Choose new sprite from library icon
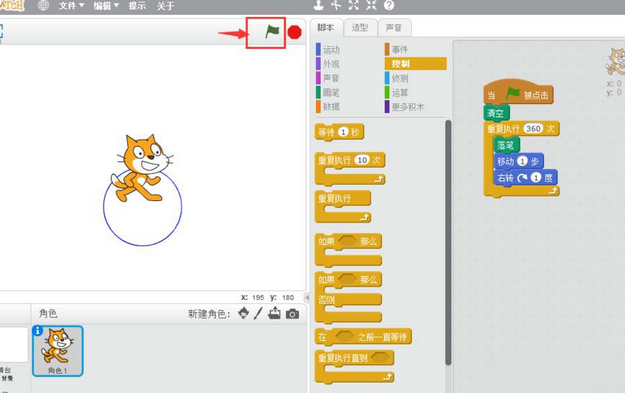This screenshot has height=393, width=625. [244, 313]
